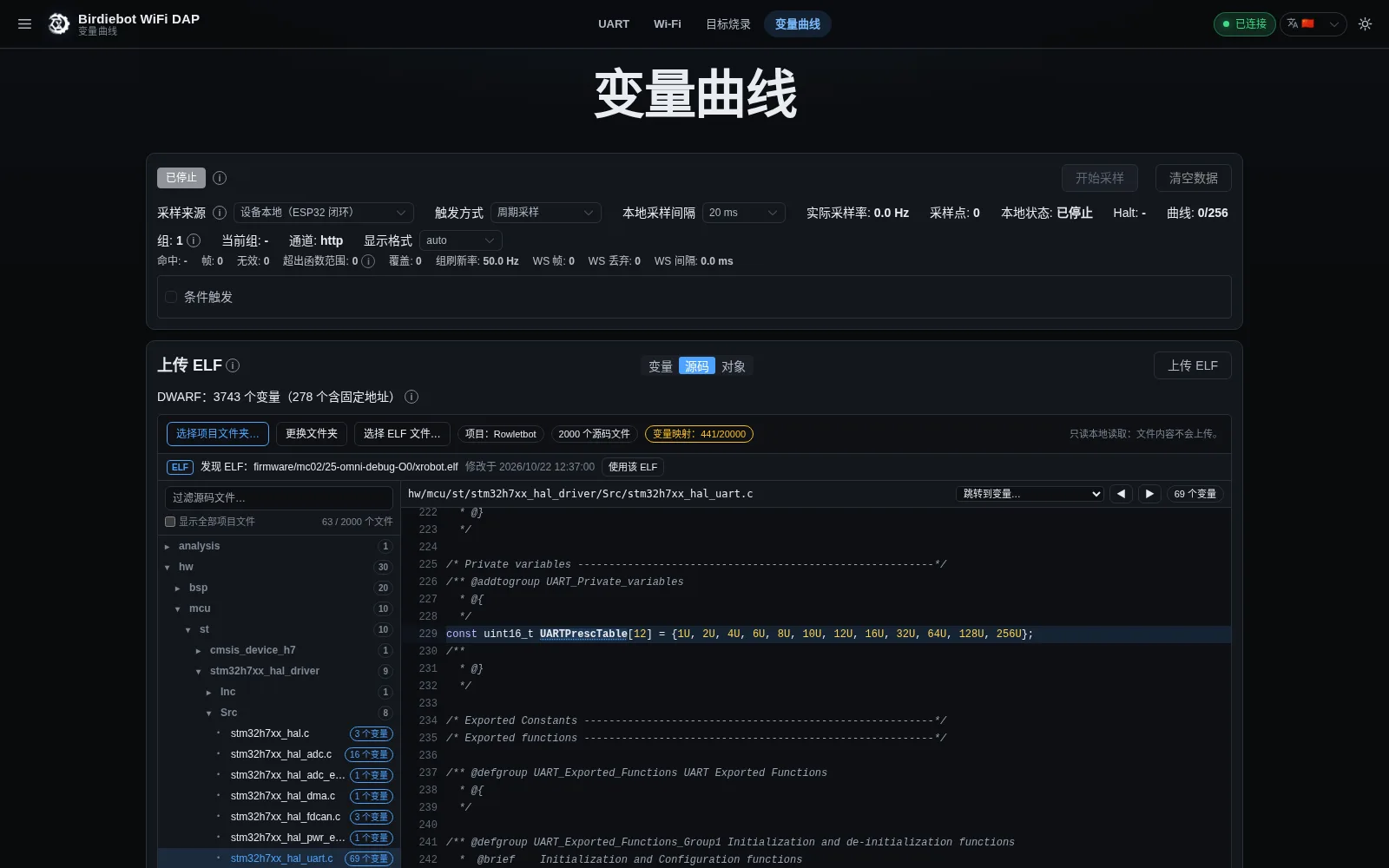The width and height of the screenshot is (1389, 868).
Task: Open the 触发方式 周期采样 dropdown
Action: pos(545,213)
